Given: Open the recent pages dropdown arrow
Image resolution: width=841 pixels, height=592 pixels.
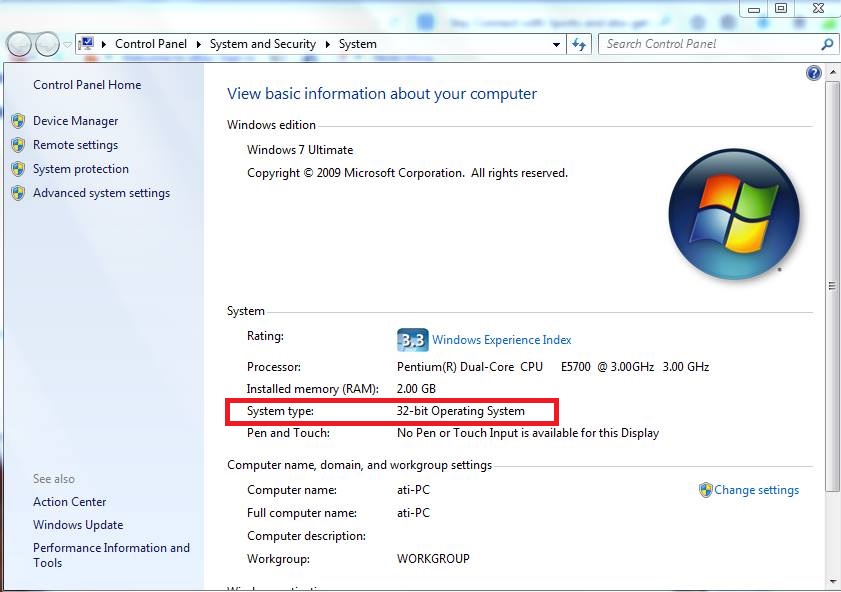Looking at the screenshot, I should click(67, 45).
